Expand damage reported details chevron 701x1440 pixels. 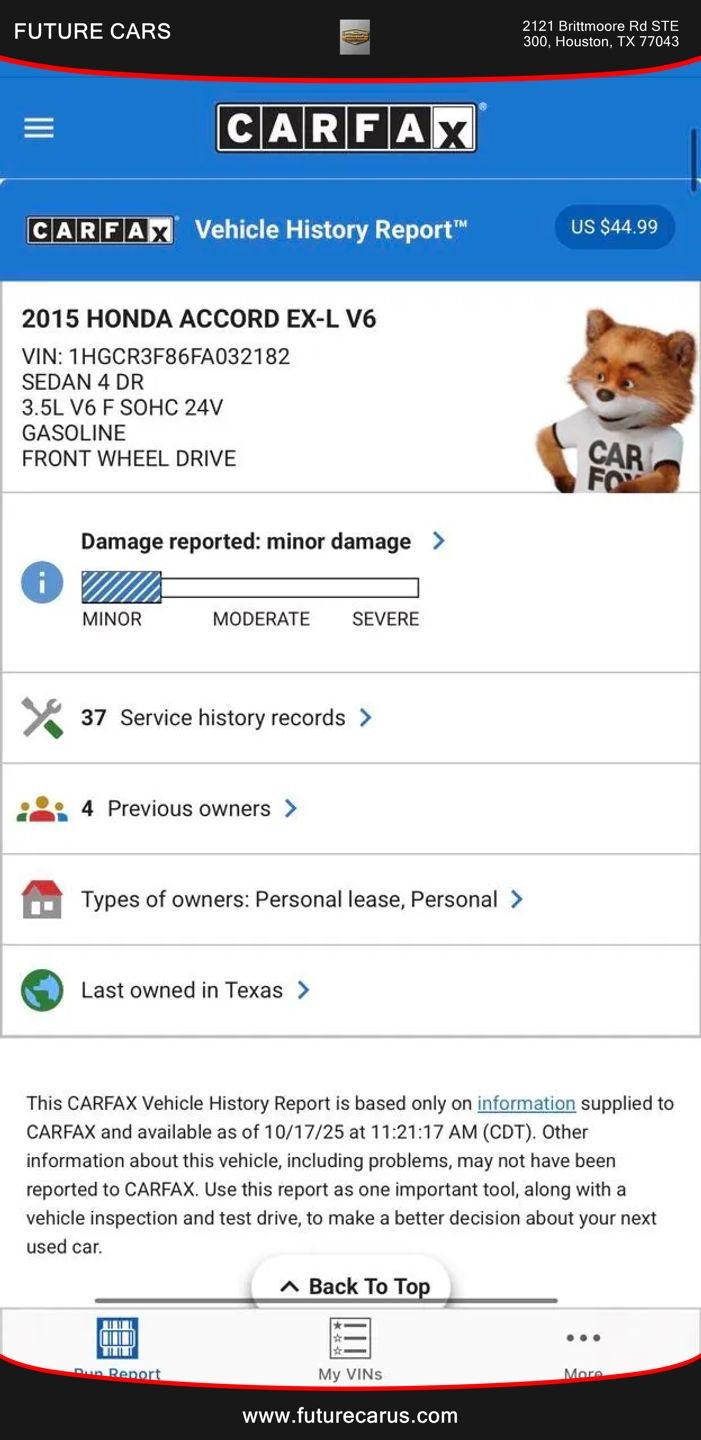tap(438, 541)
